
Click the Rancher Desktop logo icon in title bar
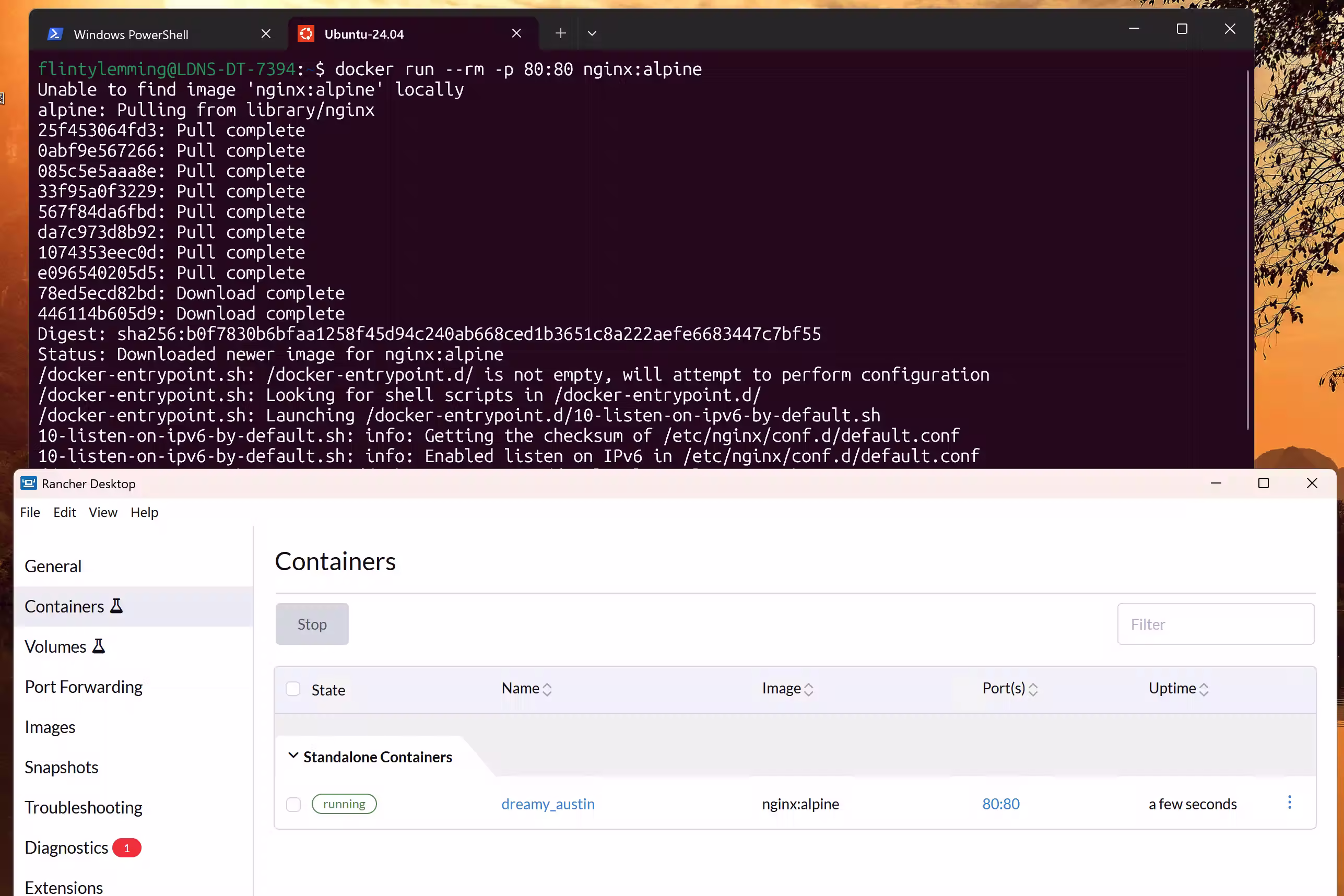point(29,484)
